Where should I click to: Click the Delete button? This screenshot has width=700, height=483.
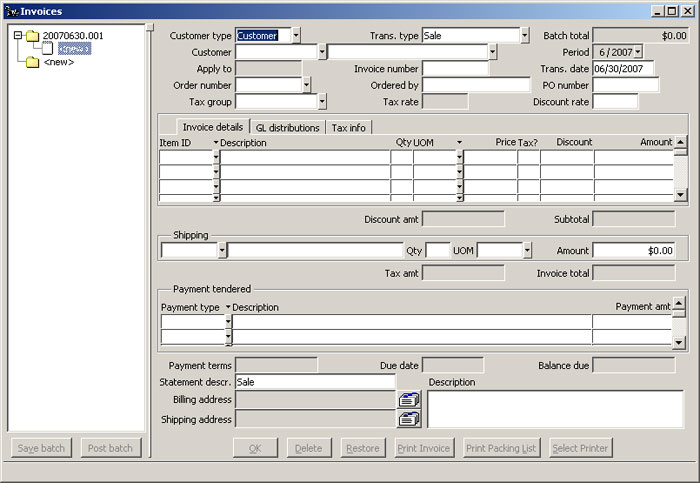(308, 448)
